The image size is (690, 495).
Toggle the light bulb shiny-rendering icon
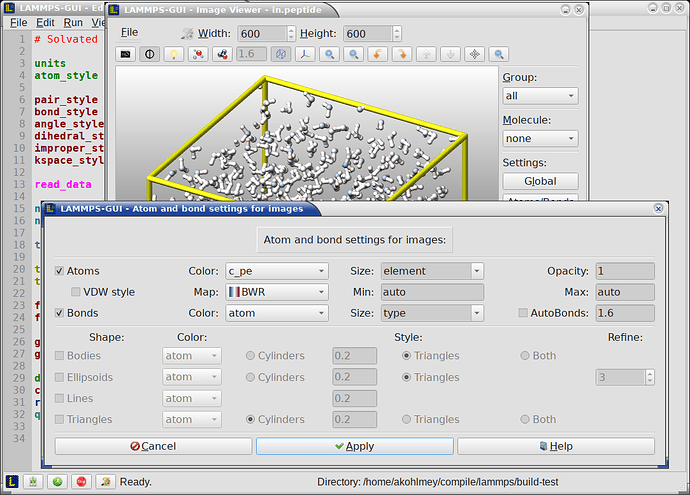174,54
